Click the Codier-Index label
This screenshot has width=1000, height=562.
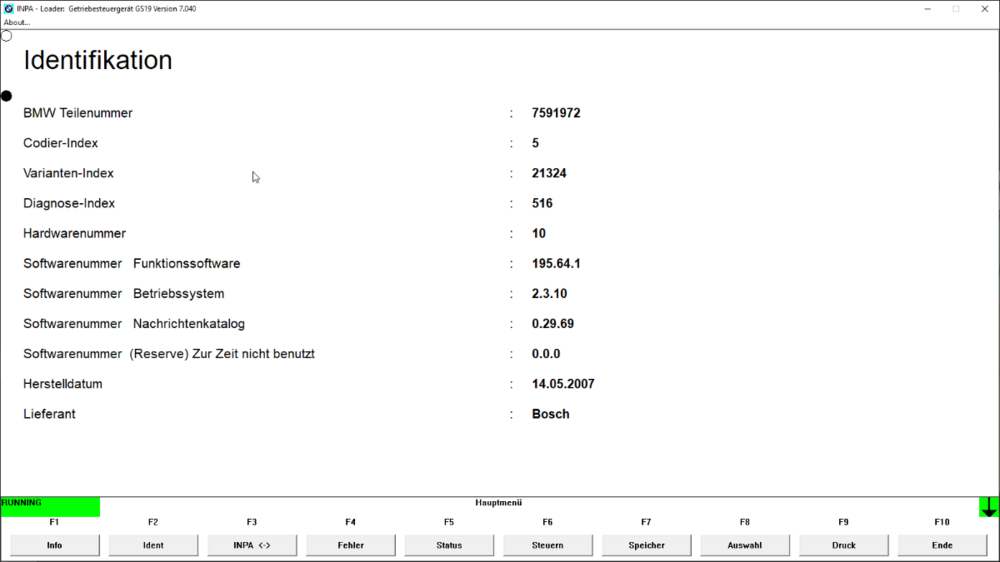61,144
